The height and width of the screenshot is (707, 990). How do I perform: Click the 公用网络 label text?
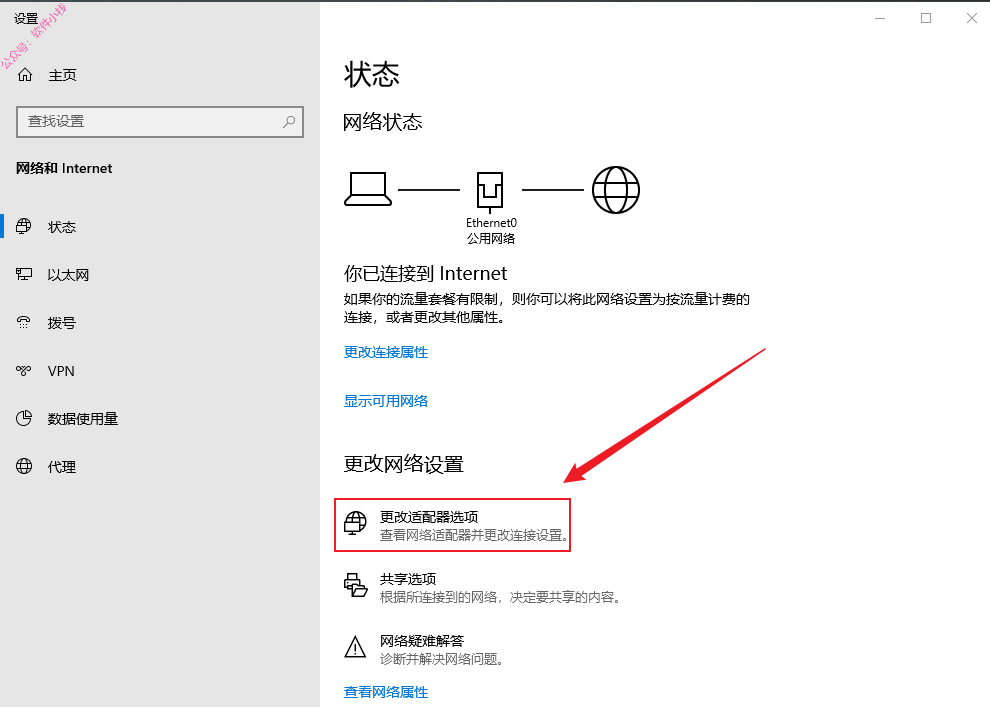click(491, 239)
